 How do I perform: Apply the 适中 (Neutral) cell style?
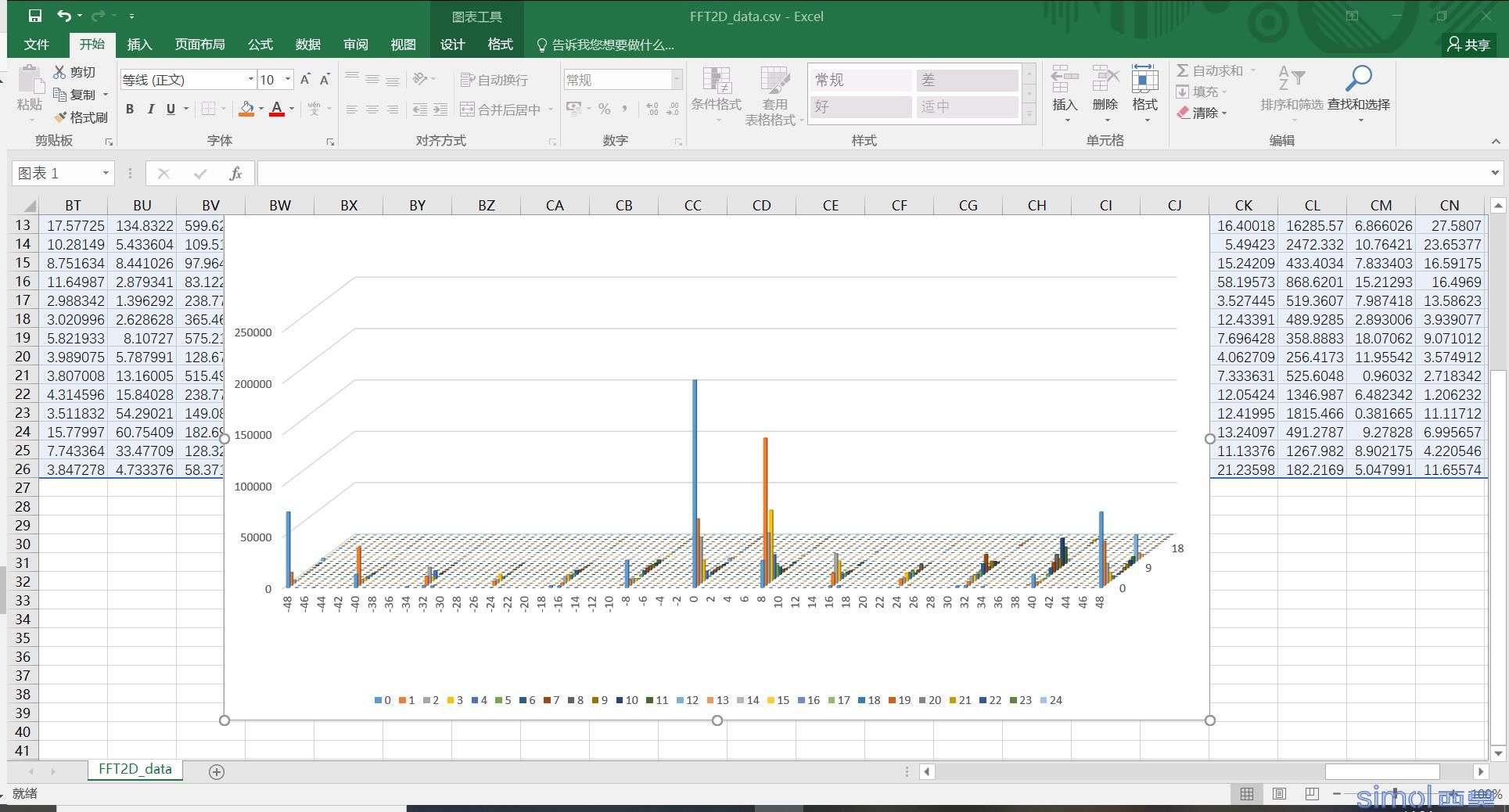(967, 106)
